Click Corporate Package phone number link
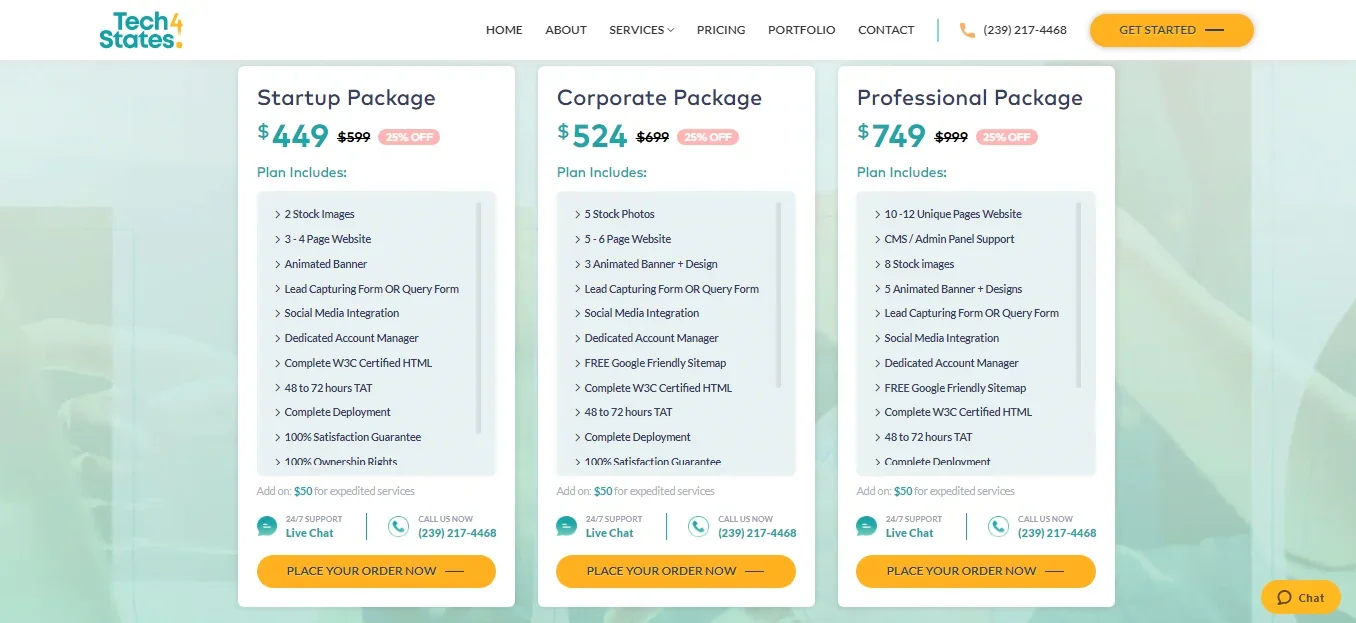The width and height of the screenshot is (1356, 623). 757,533
